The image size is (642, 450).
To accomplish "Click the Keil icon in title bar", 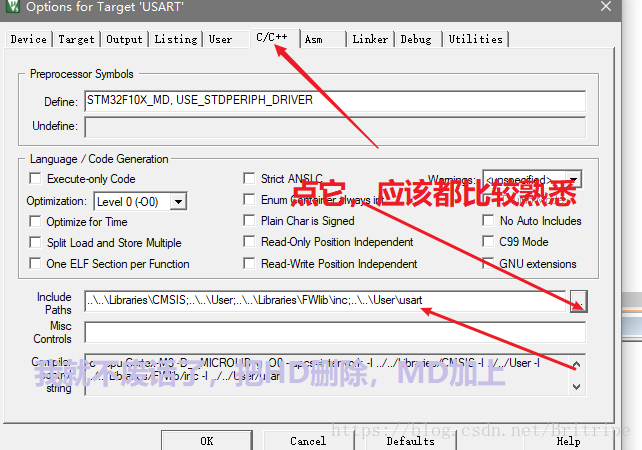I will (13, 6).
